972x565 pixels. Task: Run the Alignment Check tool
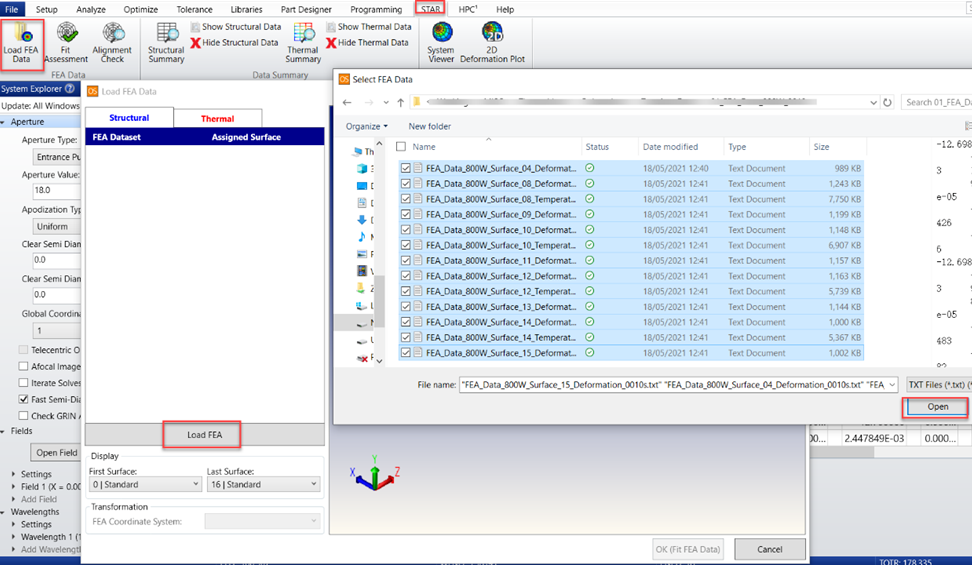point(112,41)
